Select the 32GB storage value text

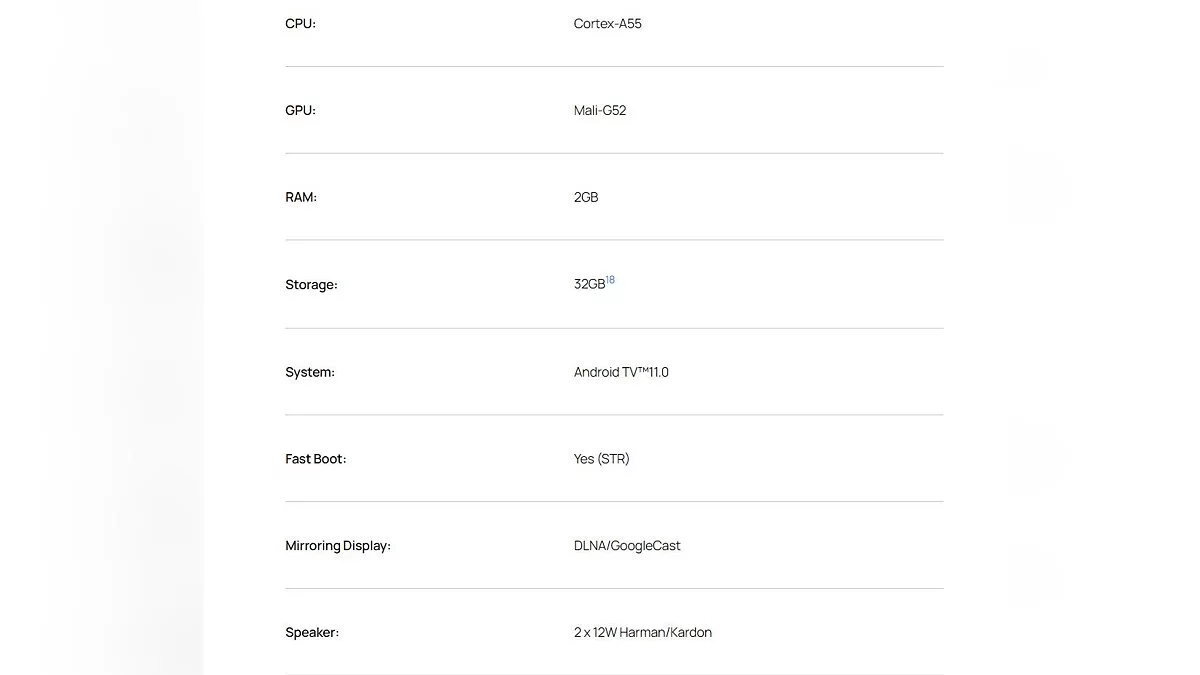[589, 285]
